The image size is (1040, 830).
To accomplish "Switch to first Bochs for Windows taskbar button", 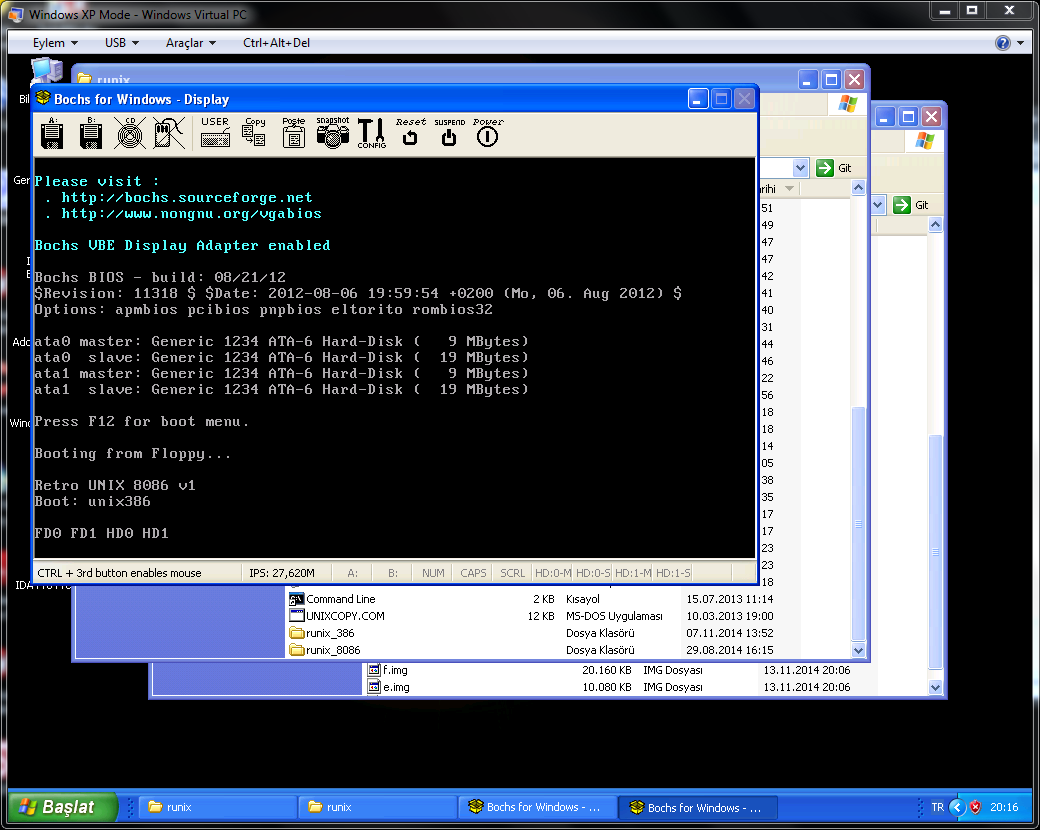I will tap(537, 807).
